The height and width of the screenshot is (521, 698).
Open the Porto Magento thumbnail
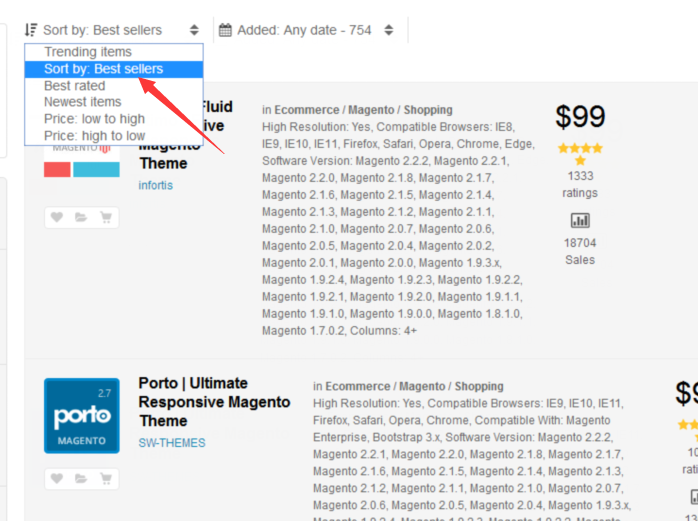coord(82,416)
